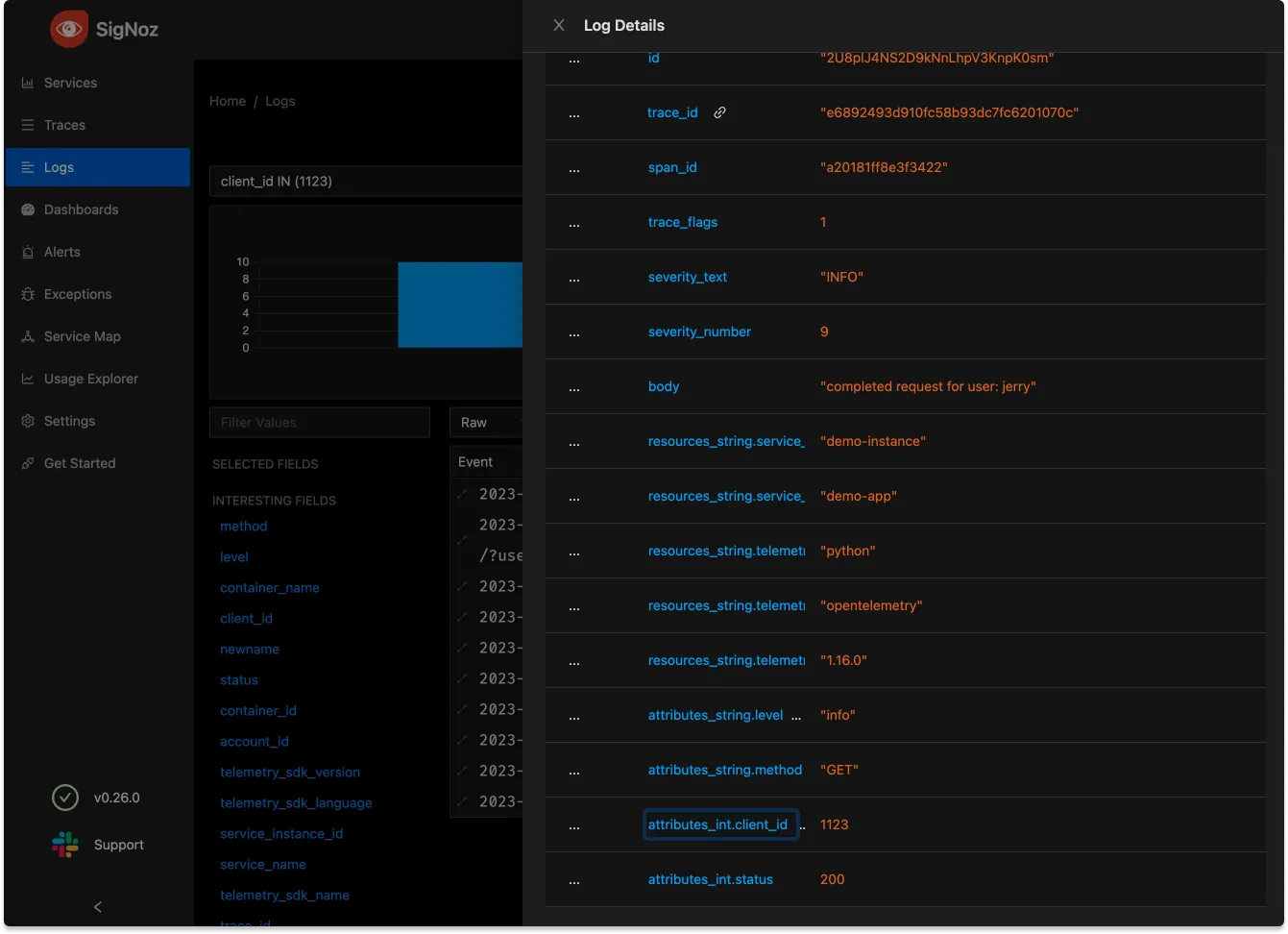Click the v0.26.0 version check icon
The image size is (1288, 934).
point(64,798)
